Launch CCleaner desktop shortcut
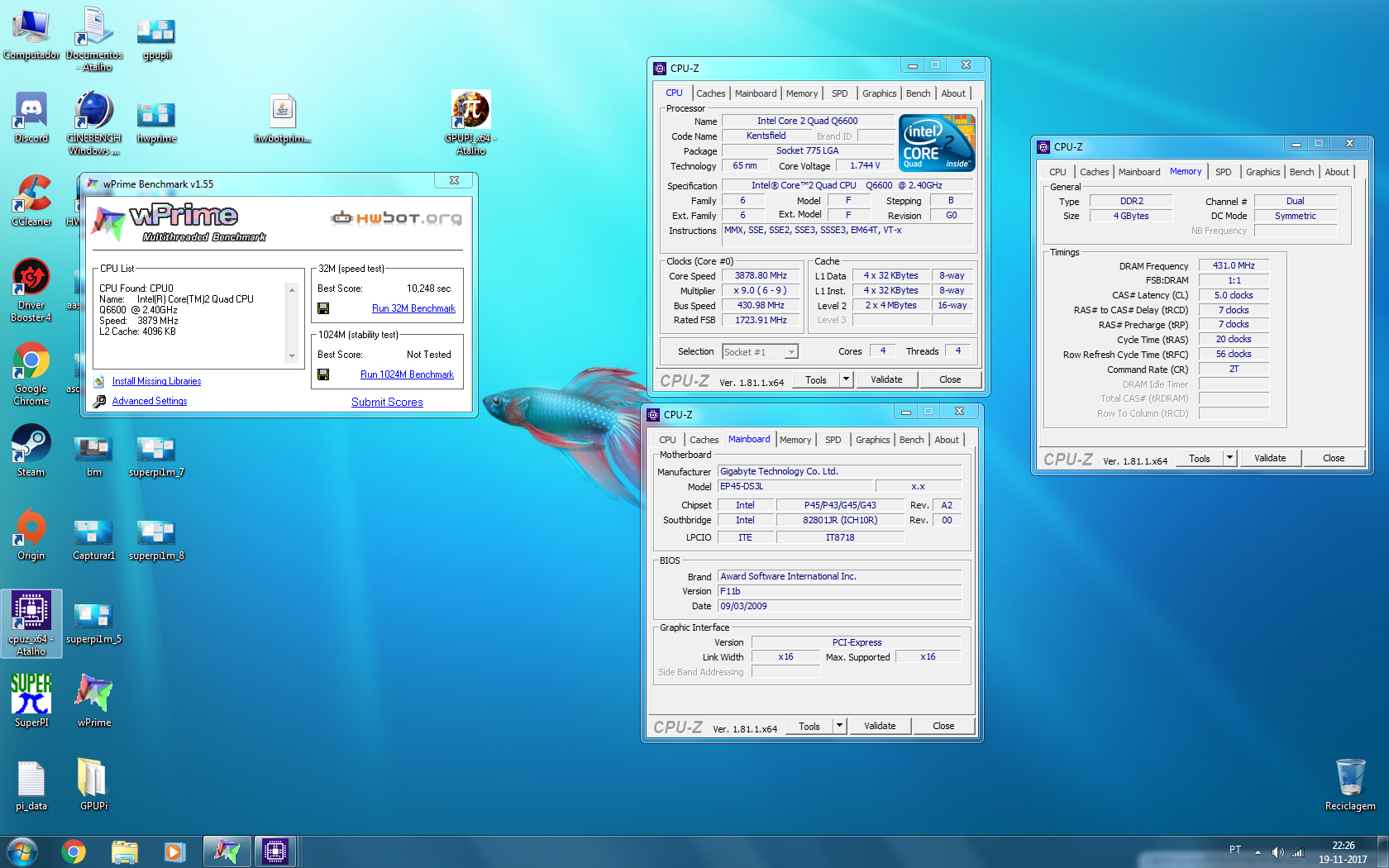 [31, 201]
